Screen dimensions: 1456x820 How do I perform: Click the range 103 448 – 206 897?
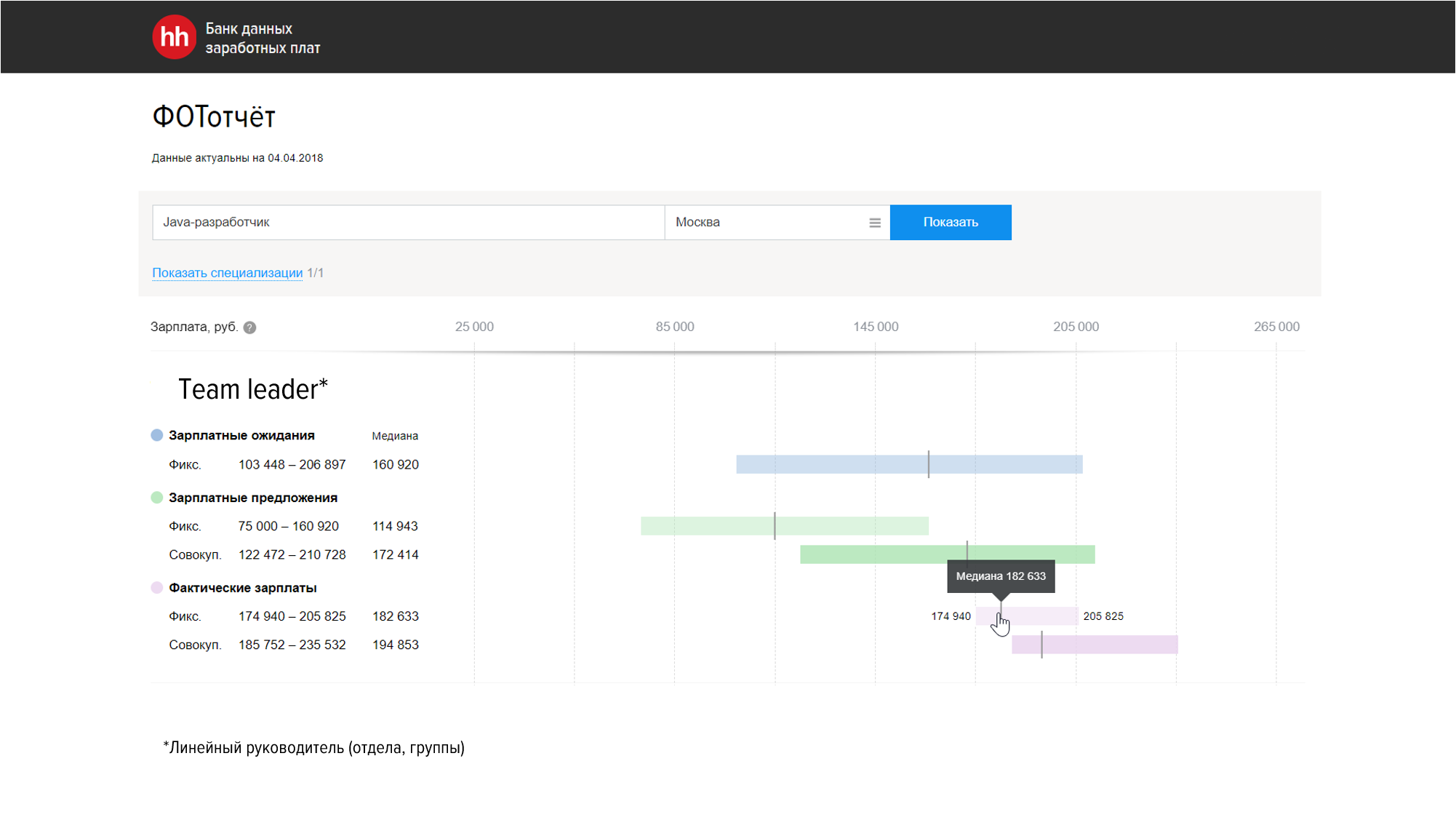[292, 465]
